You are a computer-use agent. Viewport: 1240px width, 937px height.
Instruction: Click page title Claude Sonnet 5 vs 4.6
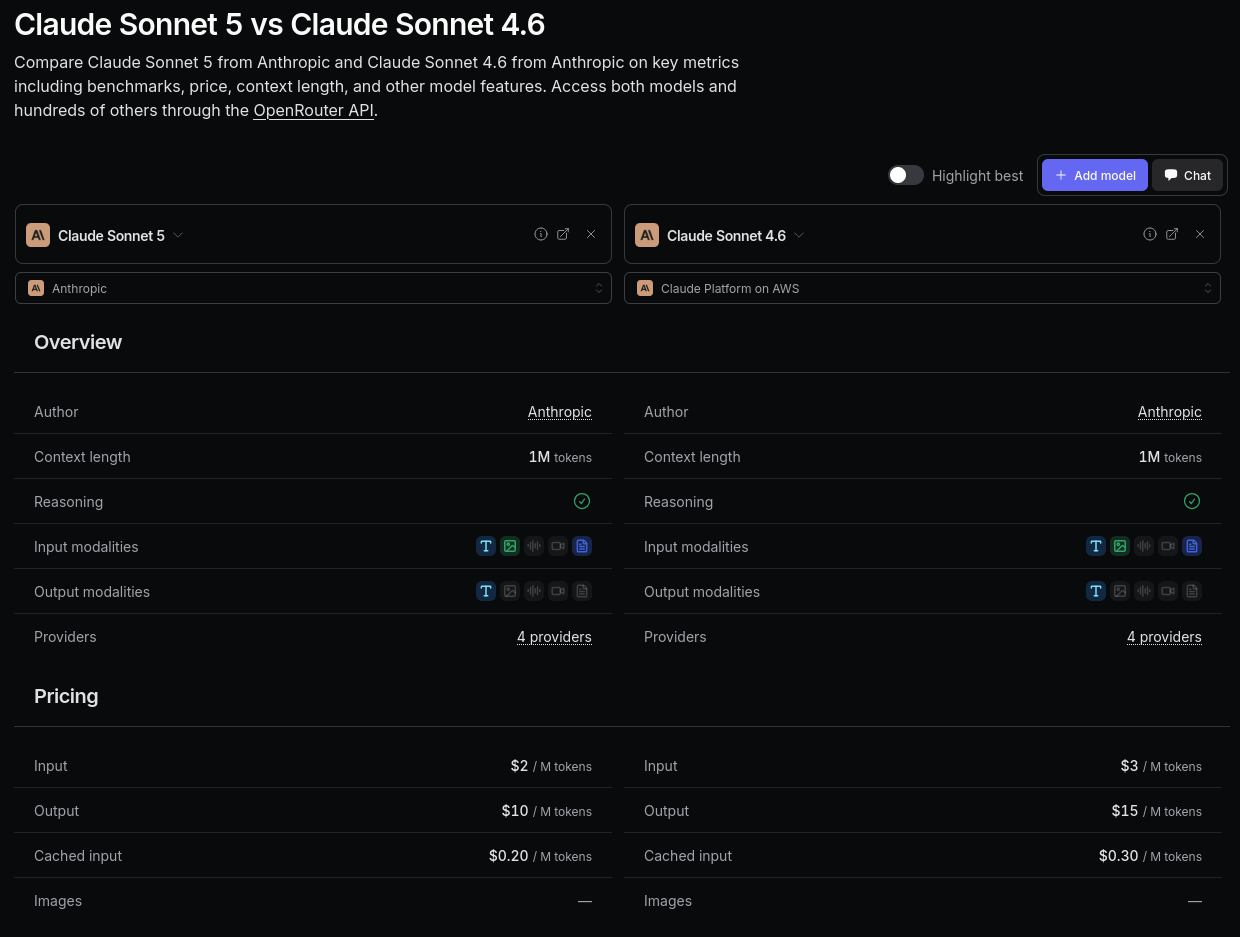[x=280, y=24]
